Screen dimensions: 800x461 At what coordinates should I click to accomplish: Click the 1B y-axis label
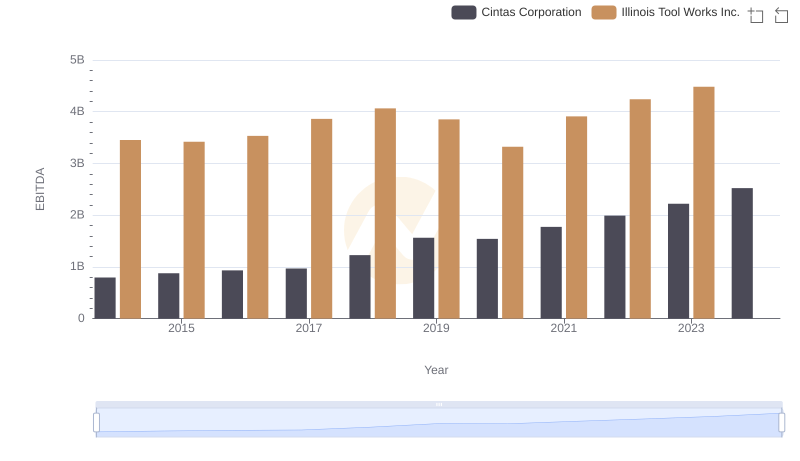(x=77, y=266)
